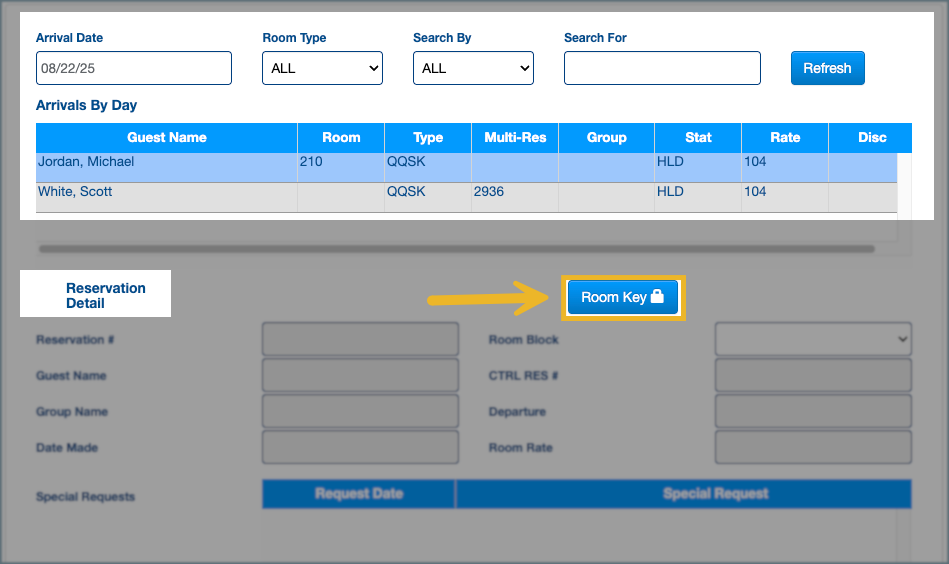The width and height of the screenshot is (949, 564).
Task: Click the Disc column header
Action: 871,138
